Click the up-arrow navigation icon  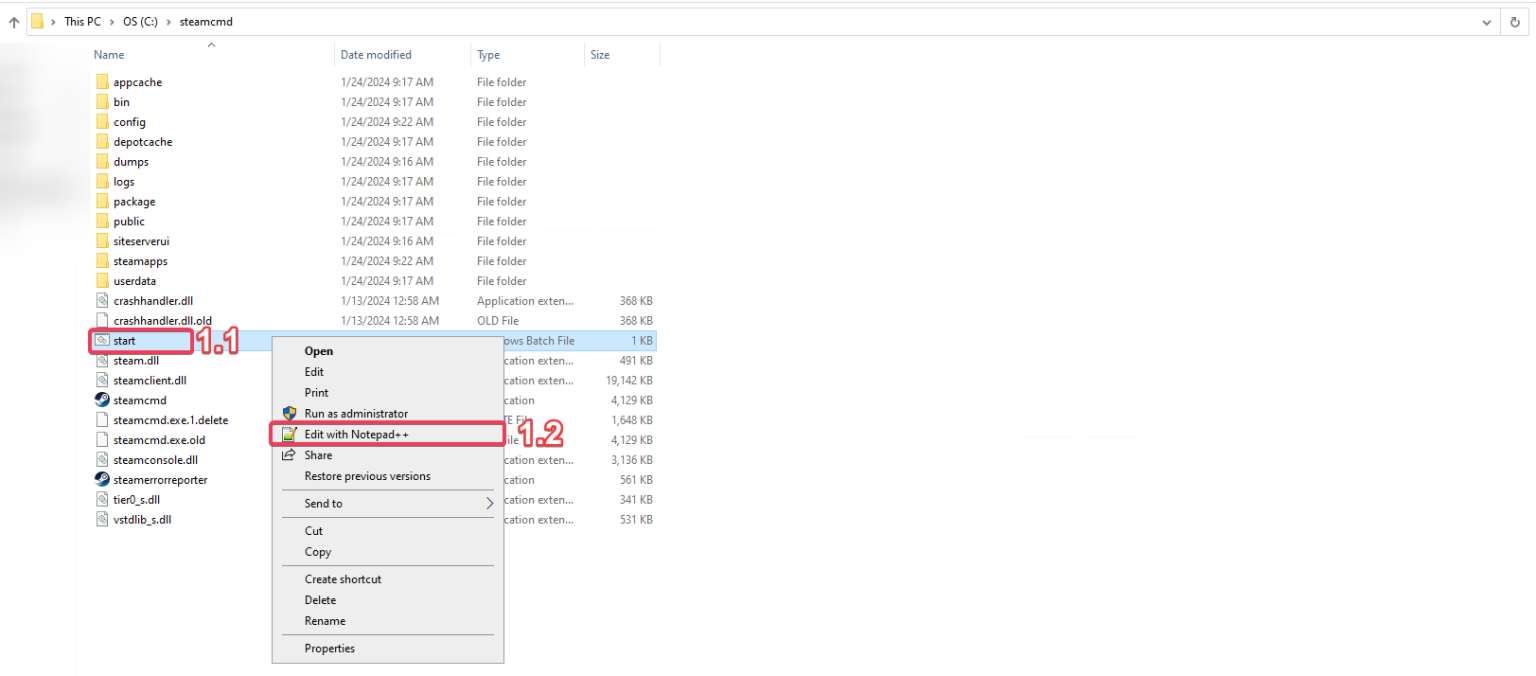pos(12,21)
